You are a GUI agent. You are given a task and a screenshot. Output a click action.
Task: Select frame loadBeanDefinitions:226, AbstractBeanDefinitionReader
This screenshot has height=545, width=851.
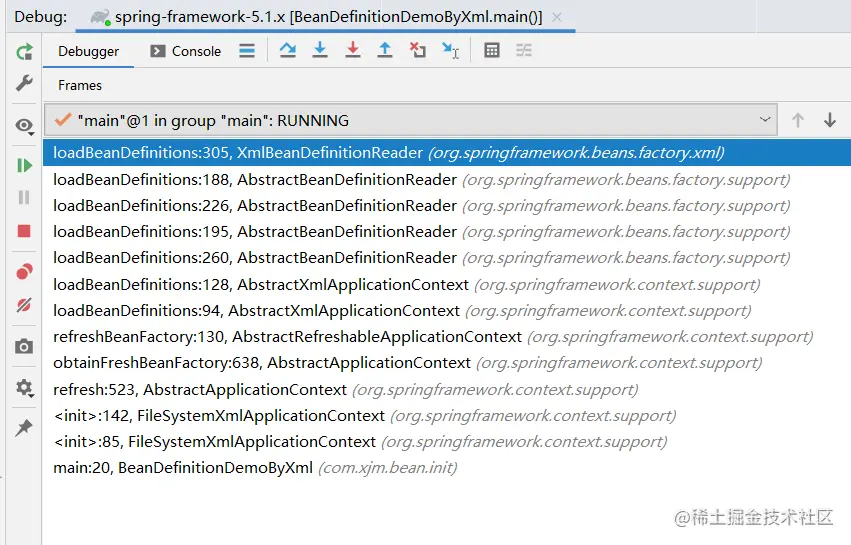click(x=447, y=206)
